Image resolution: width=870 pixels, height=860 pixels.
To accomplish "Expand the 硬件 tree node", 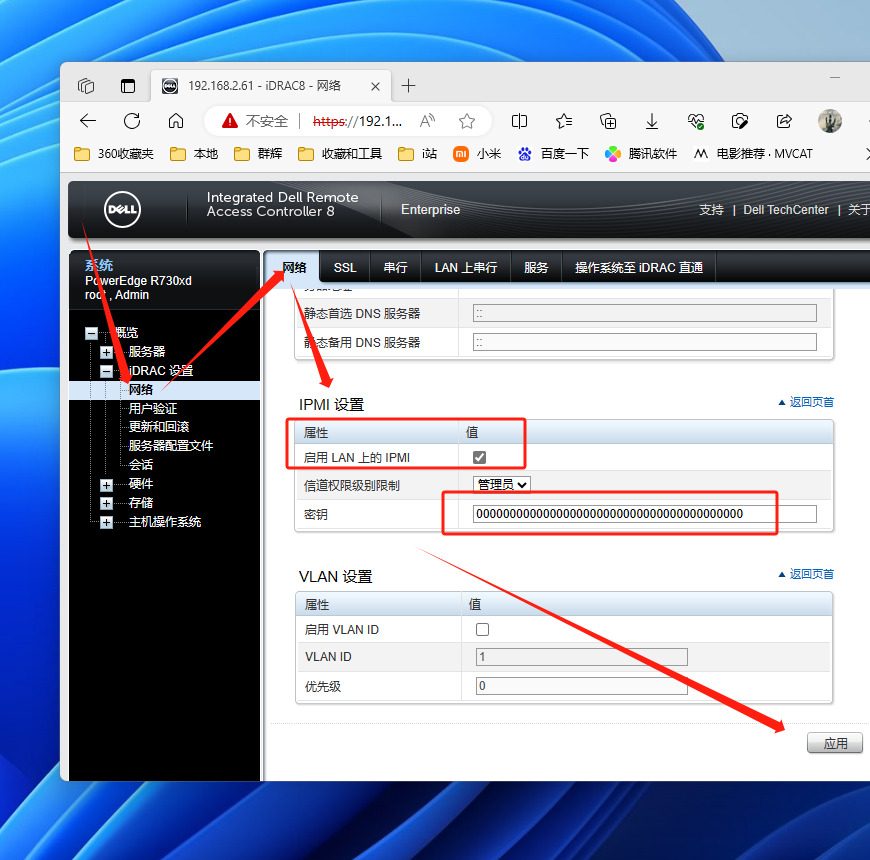I will (x=106, y=484).
